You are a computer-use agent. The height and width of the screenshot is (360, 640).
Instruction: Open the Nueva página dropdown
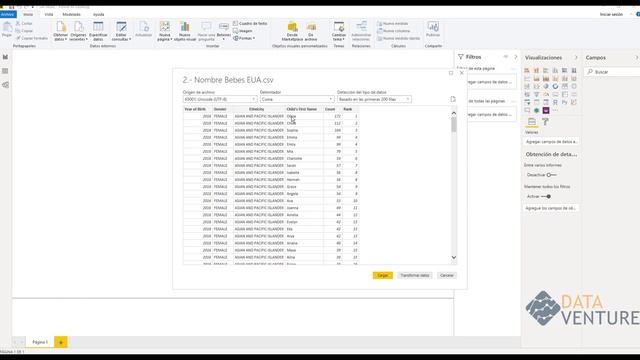tap(164, 31)
